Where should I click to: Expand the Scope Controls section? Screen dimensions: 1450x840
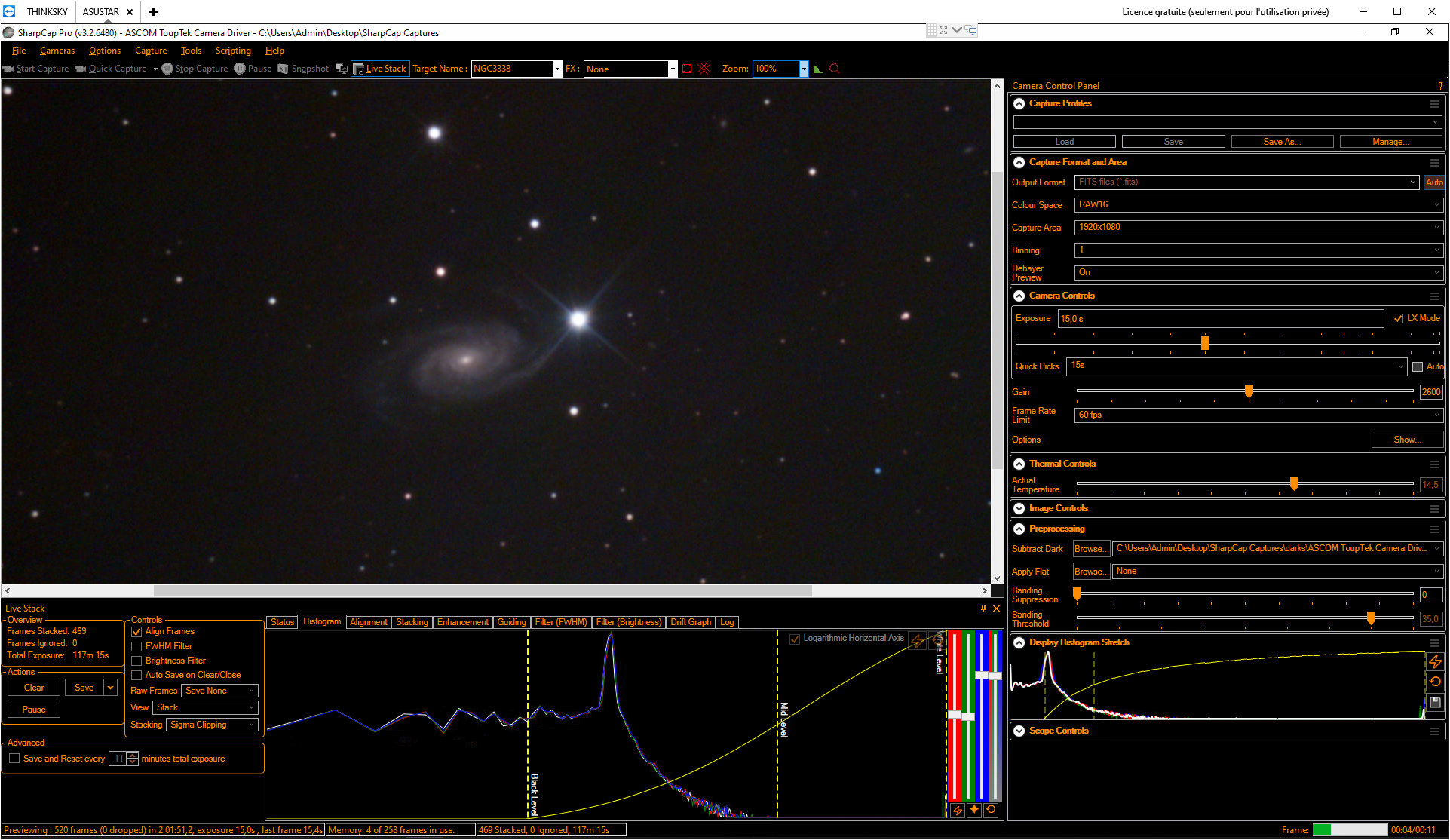point(1019,731)
